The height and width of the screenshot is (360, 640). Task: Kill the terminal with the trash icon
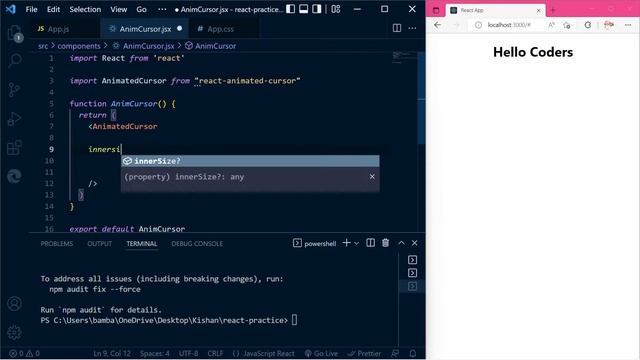click(385, 243)
